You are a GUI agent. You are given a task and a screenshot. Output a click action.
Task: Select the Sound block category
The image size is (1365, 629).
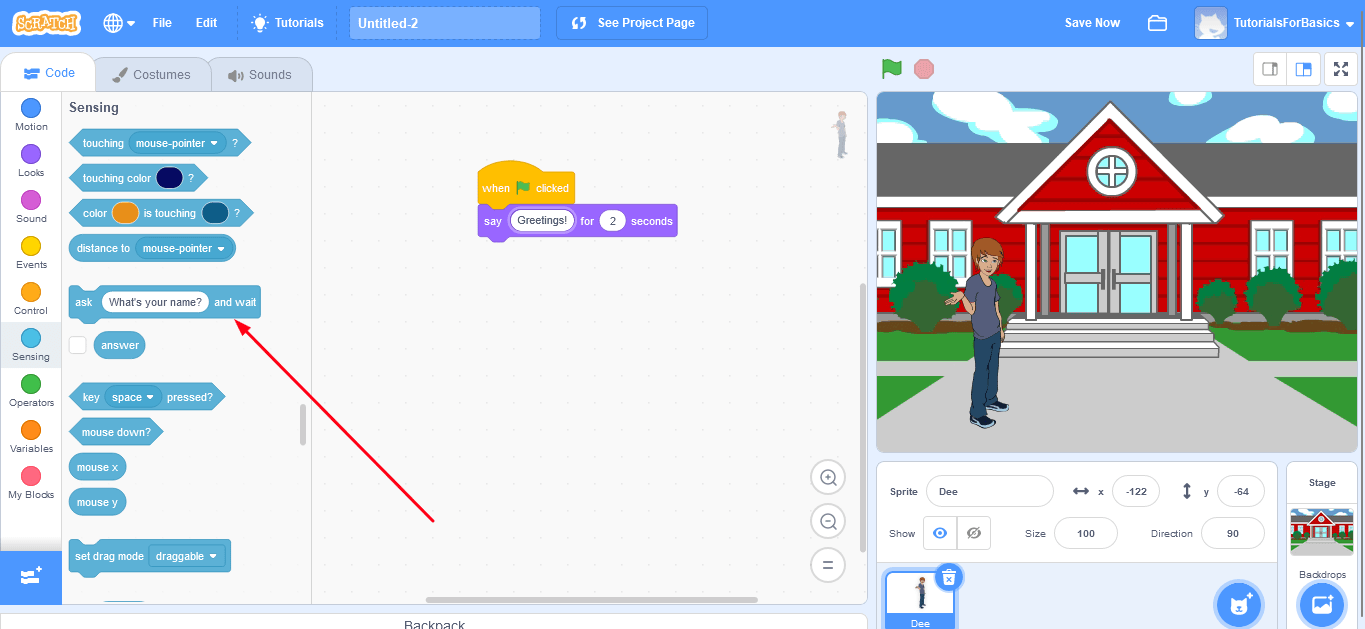31,207
